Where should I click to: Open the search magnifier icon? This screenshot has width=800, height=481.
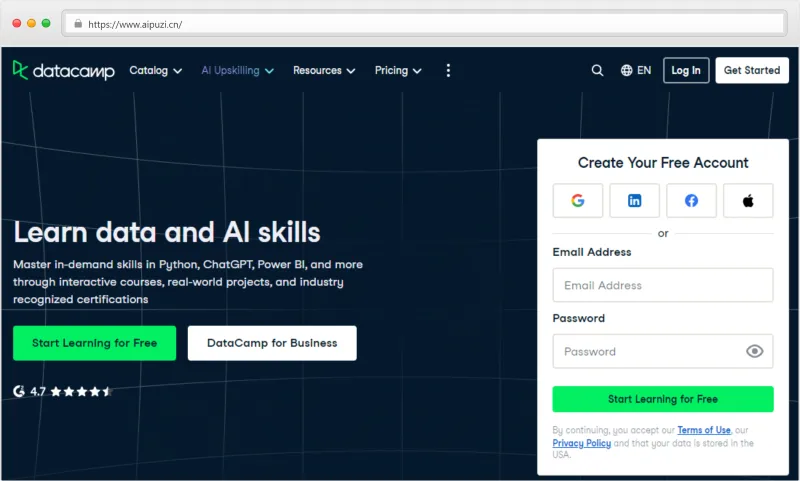(597, 70)
